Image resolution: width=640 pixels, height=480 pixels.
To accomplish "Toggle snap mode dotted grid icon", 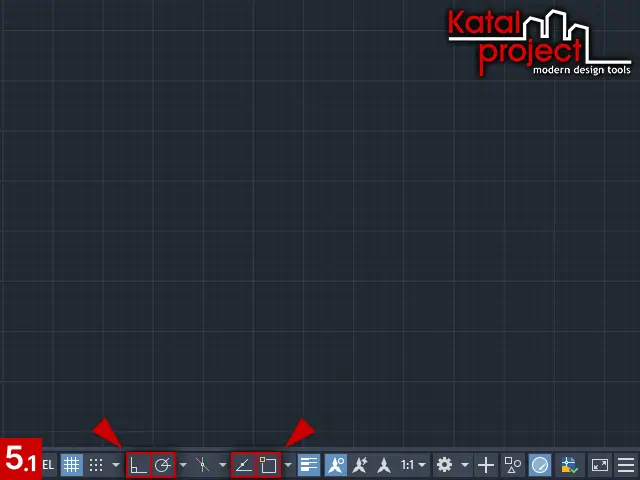I will click(x=96, y=465).
